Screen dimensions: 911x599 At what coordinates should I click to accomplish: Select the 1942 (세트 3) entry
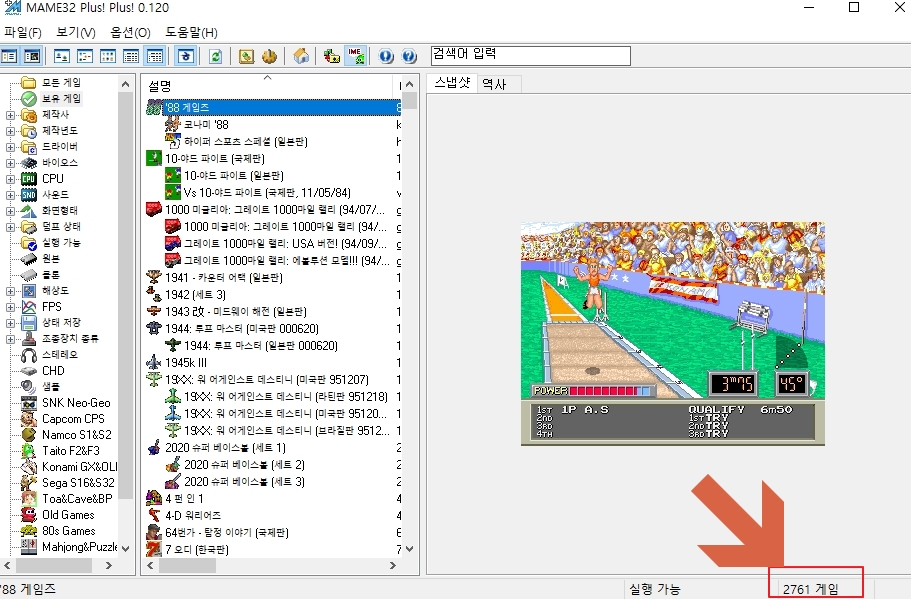[195, 295]
